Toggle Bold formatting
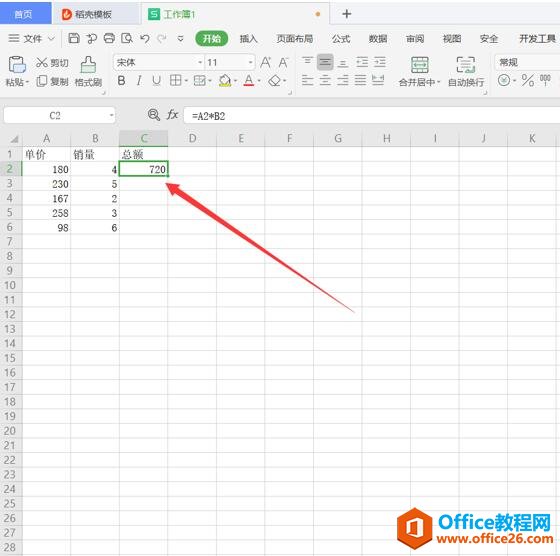560x556 pixels. (121, 81)
